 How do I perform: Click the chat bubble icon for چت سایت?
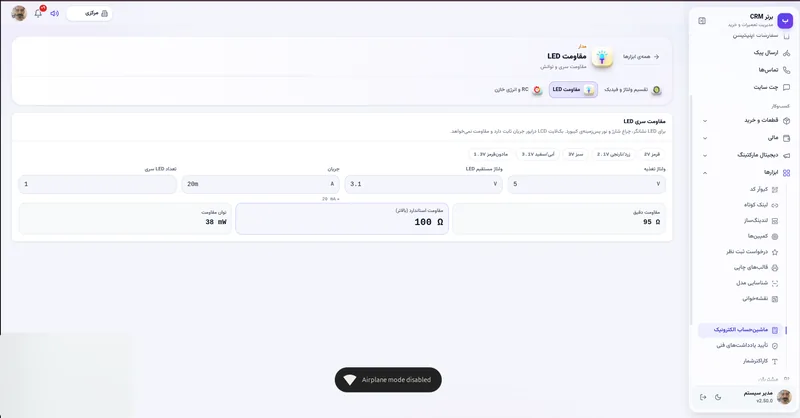coord(786,87)
